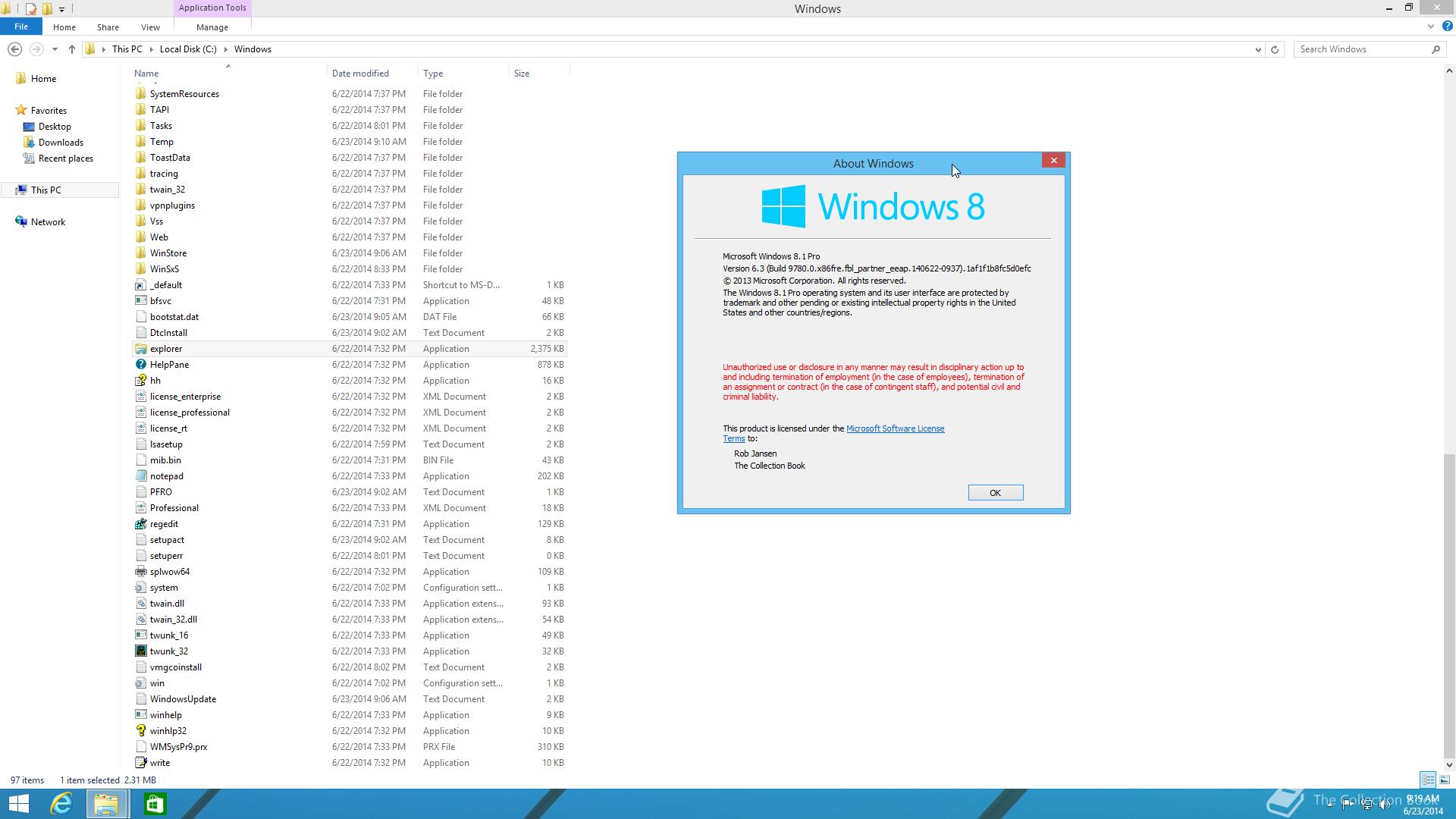Open Recent places in navigation pane

pos(65,158)
